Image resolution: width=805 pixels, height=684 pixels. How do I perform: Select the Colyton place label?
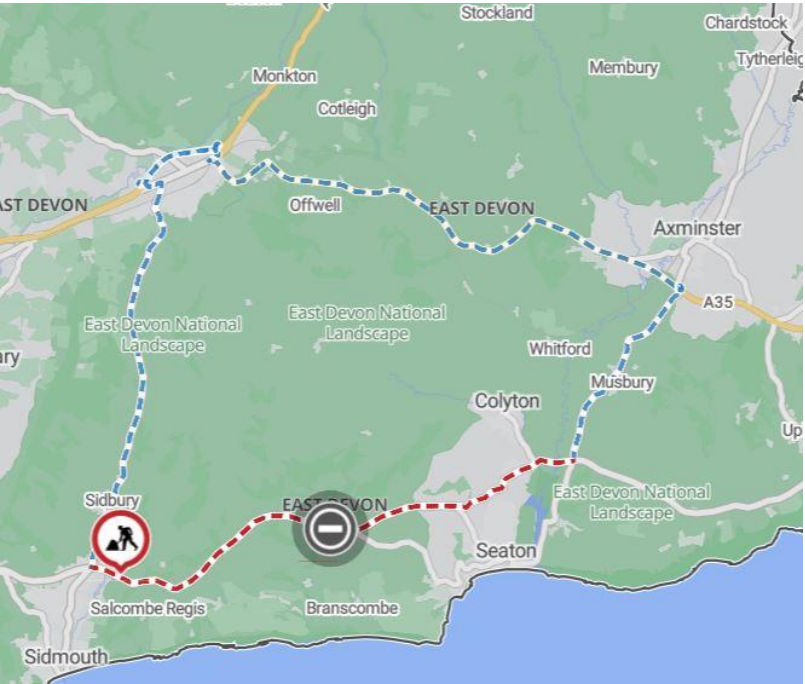point(507,401)
